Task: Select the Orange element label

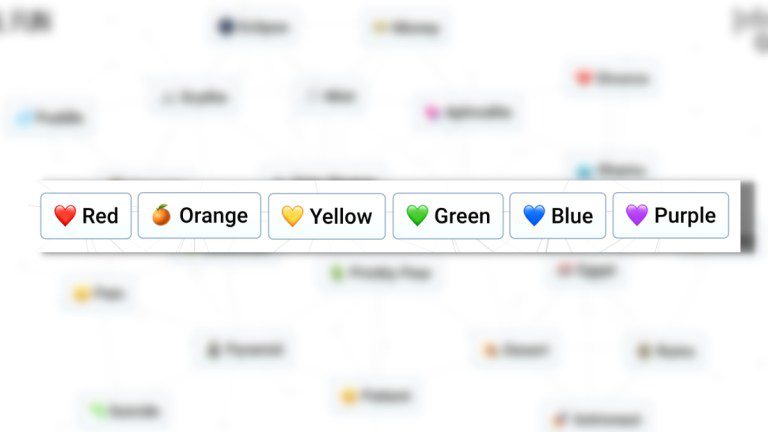Action: pyautogui.click(x=214, y=216)
